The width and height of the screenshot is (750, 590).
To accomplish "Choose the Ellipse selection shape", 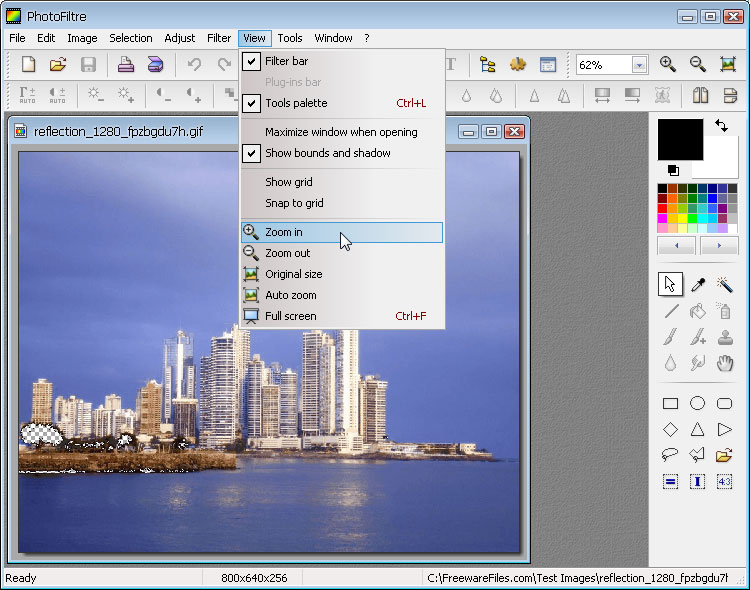I will click(697, 403).
